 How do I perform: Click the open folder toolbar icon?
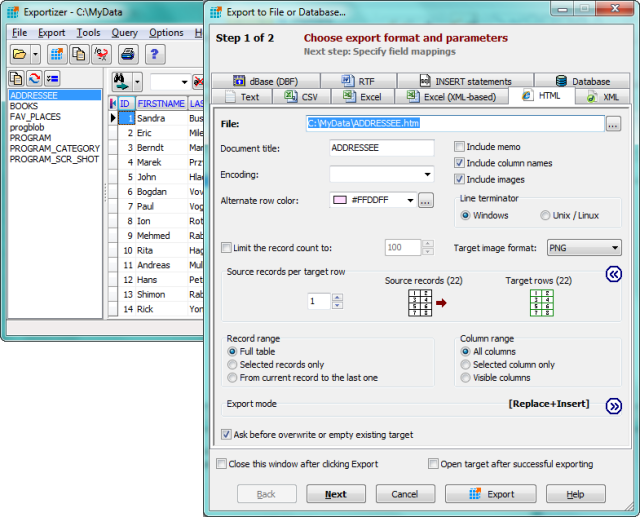(19, 53)
